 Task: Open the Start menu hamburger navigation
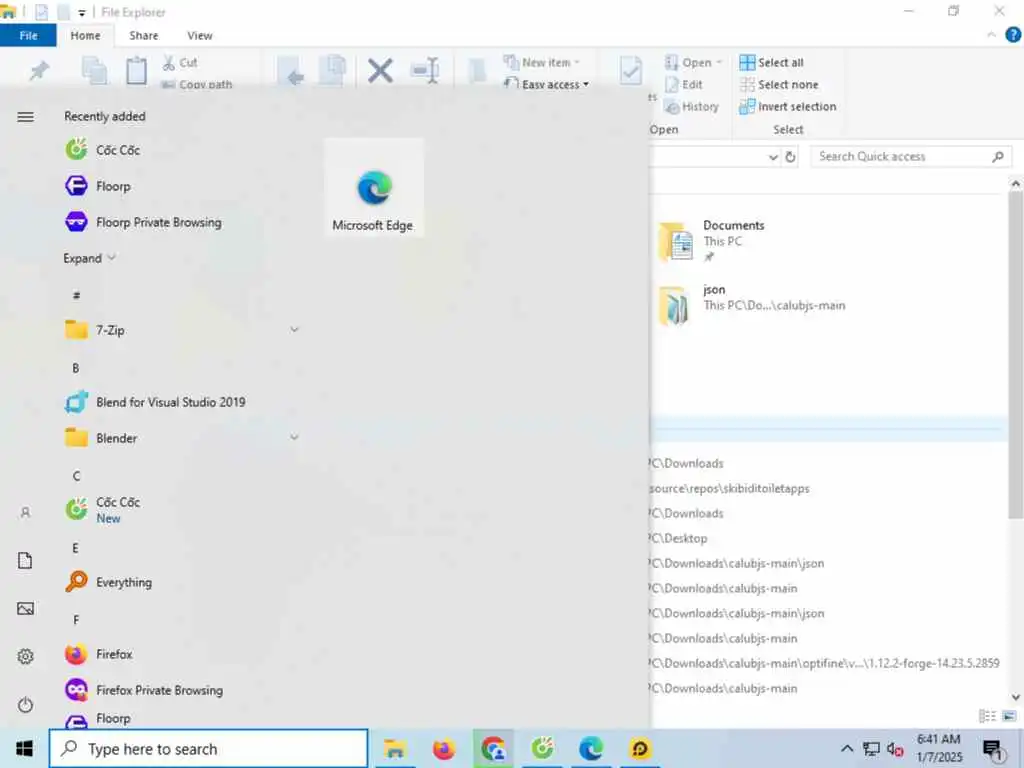pos(25,117)
